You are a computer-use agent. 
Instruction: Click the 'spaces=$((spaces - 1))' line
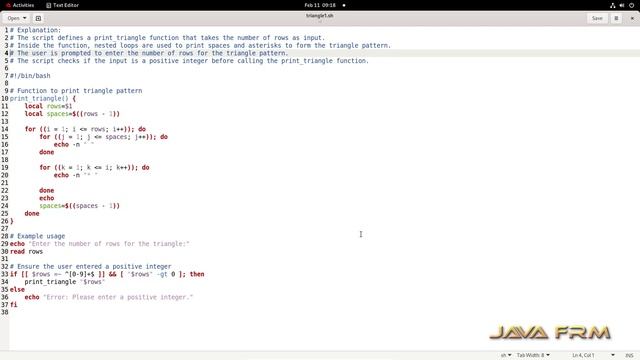(80, 206)
